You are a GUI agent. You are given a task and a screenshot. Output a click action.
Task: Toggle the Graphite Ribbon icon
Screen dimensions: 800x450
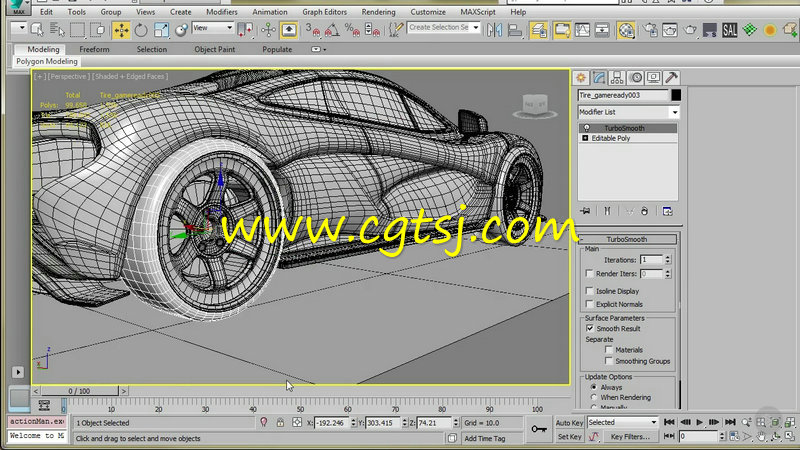(562, 30)
